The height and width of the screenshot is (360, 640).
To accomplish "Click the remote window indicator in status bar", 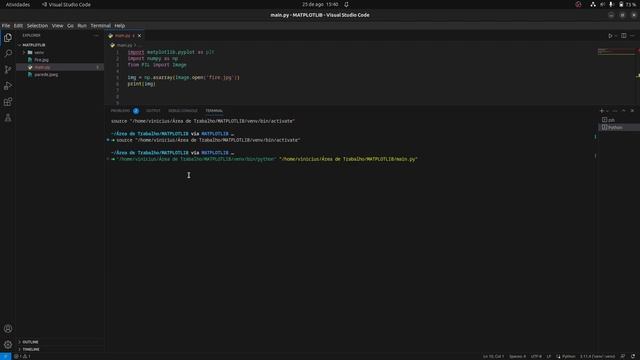I will click(5, 356).
